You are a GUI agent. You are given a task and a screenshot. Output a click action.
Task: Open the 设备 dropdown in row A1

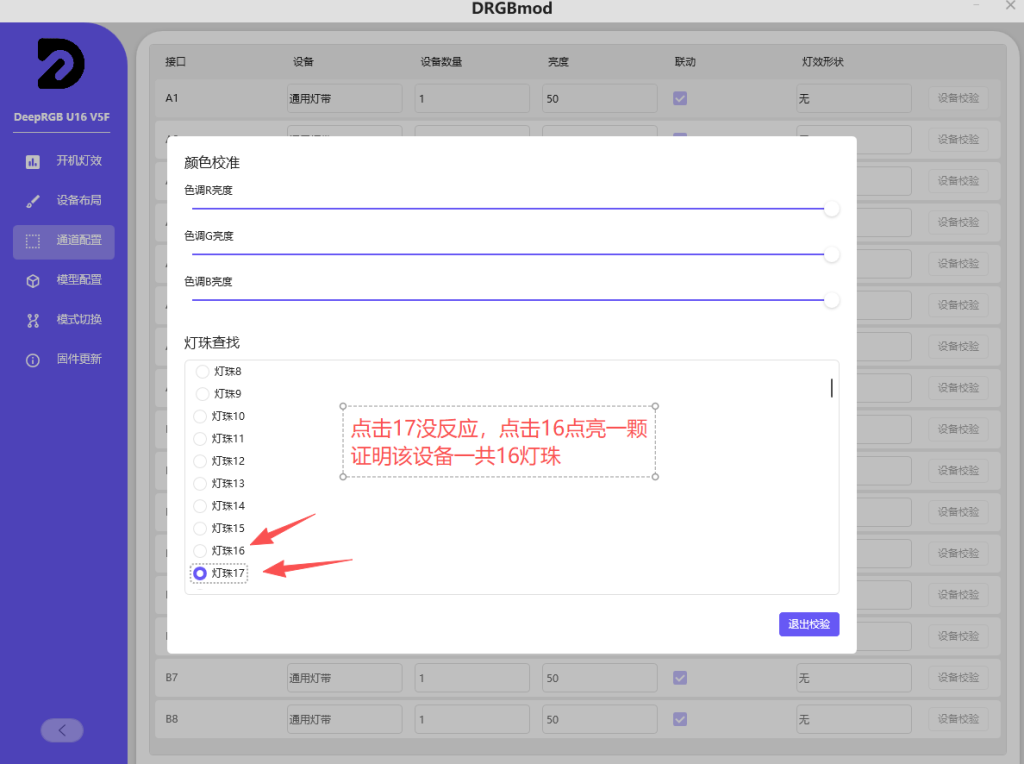344,98
